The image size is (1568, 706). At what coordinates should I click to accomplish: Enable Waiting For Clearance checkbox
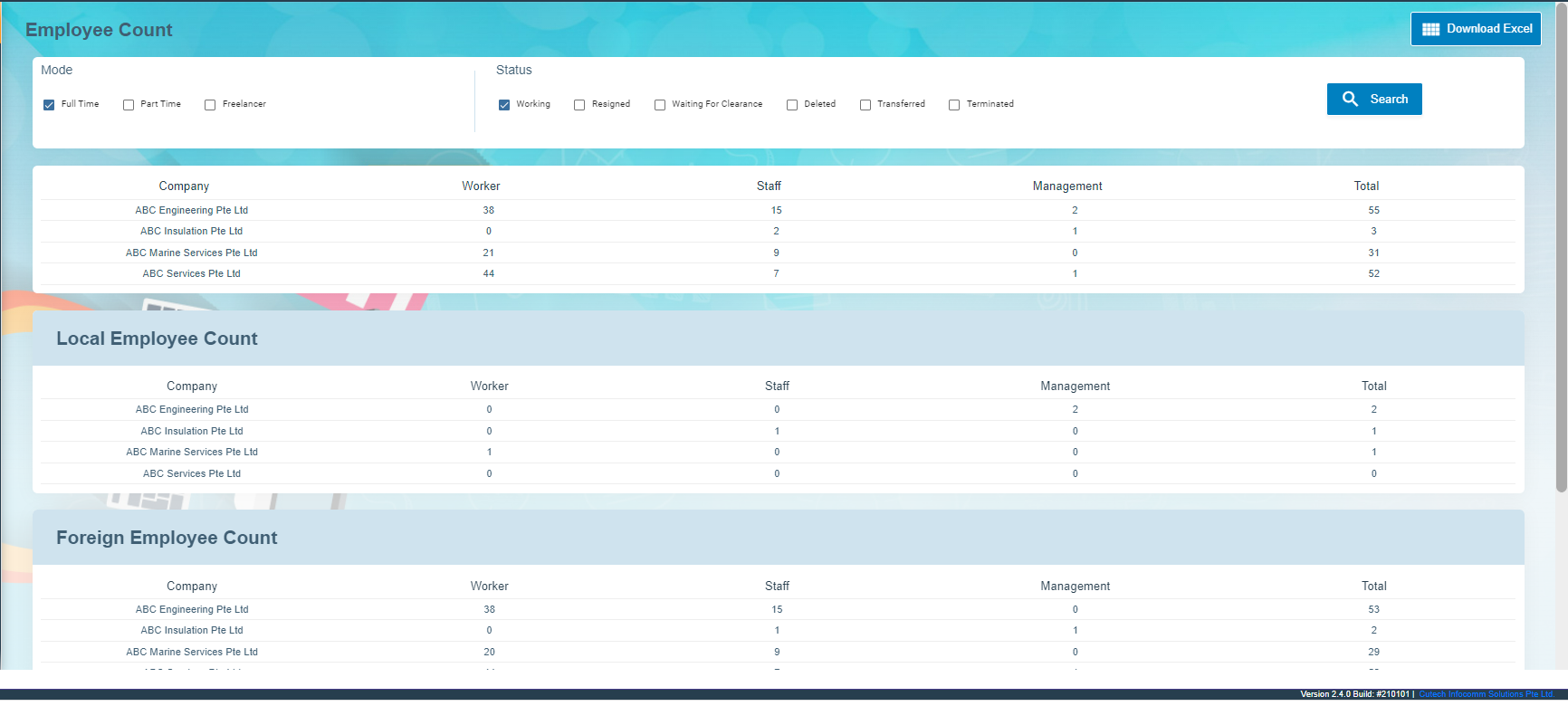[x=660, y=105]
